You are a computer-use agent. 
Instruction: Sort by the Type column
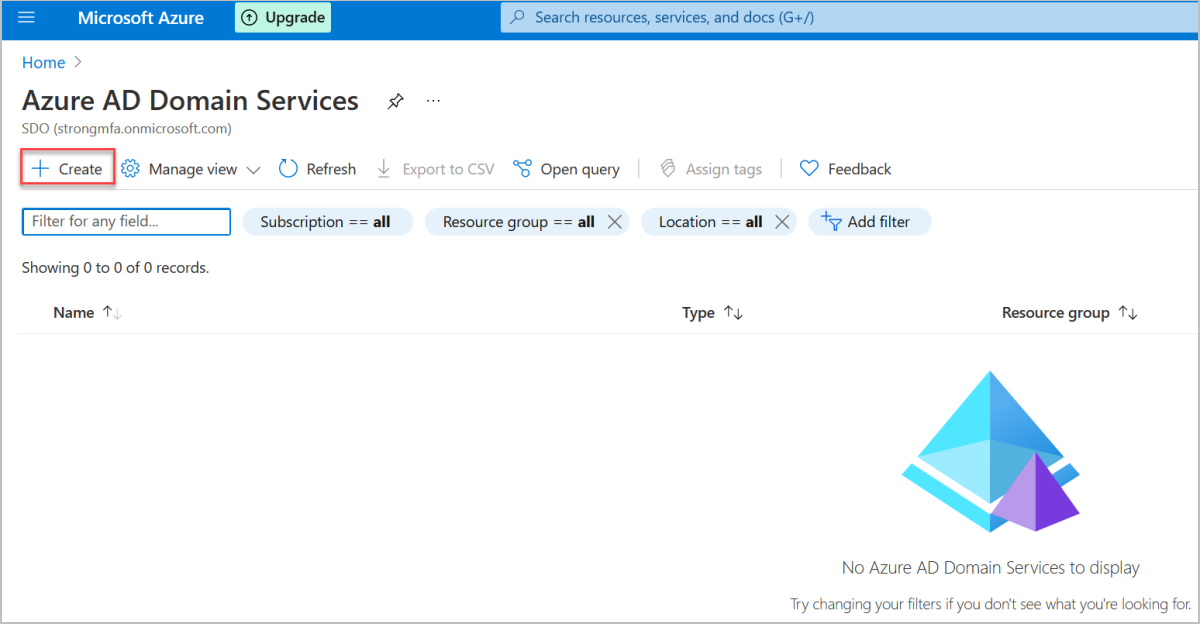pos(712,313)
